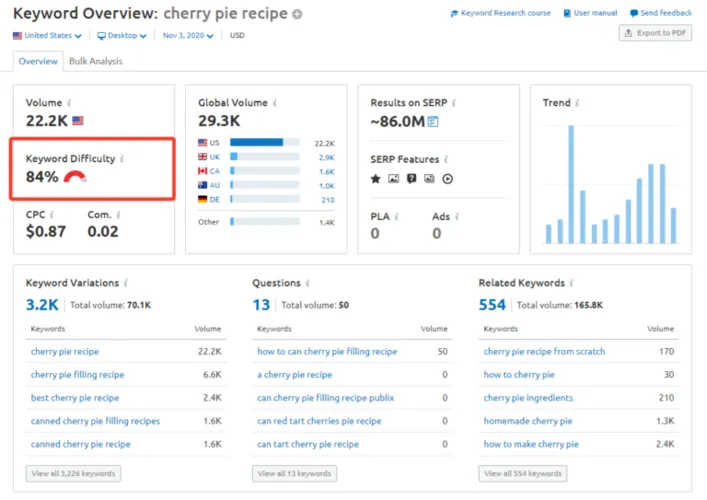The height and width of the screenshot is (500, 707).
Task: Click the US flag next to 22.2K volume
Action: [x=78, y=121]
